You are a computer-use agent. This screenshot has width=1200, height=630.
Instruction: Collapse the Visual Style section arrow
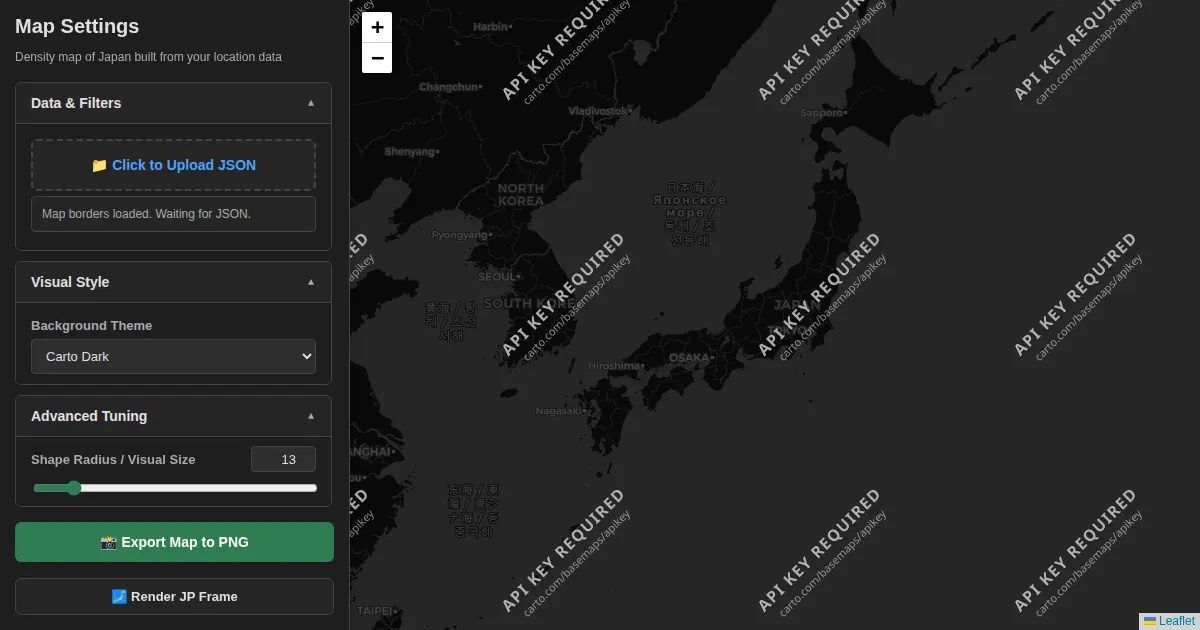(x=311, y=282)
